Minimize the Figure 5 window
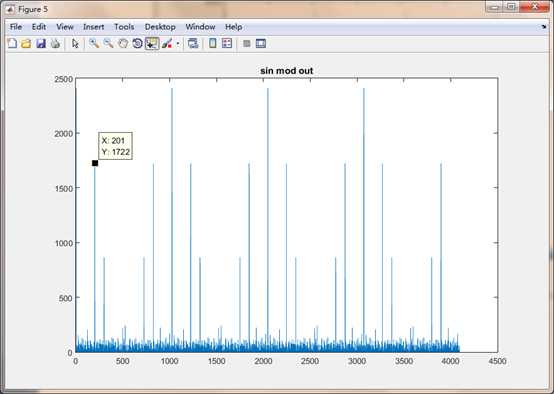Viewport: 554px width, 394px height. coord(494,7)
